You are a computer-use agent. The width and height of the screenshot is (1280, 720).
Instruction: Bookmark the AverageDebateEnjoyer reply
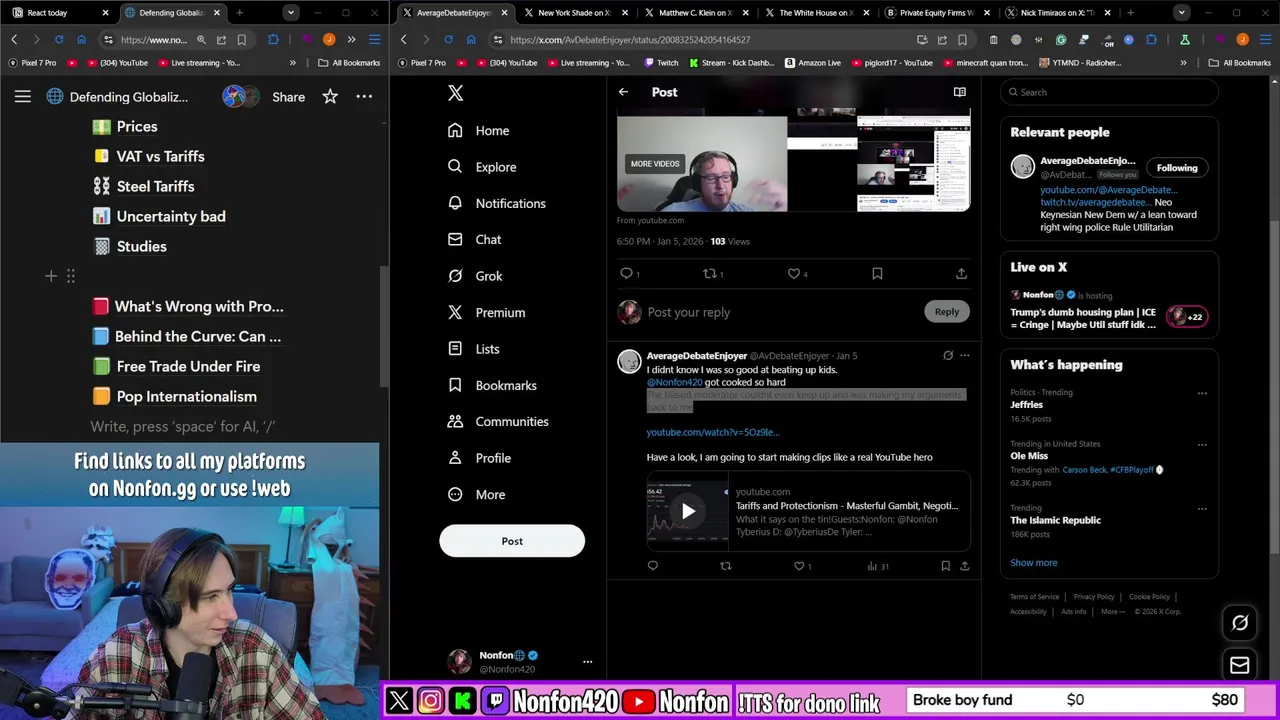coord(945,566)
